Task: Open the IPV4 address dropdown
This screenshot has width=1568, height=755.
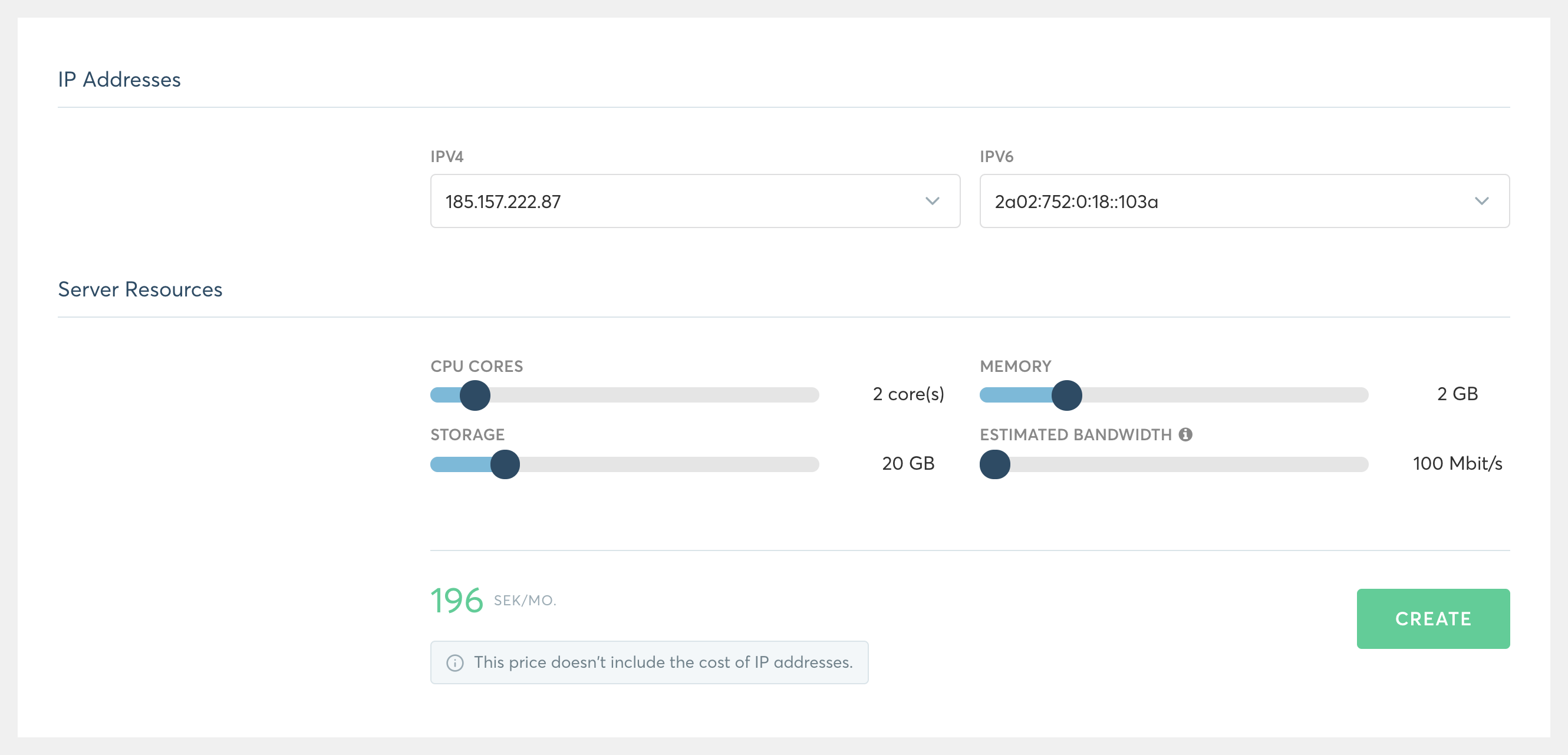Action: pyautogui.click(x=695, y=202)
